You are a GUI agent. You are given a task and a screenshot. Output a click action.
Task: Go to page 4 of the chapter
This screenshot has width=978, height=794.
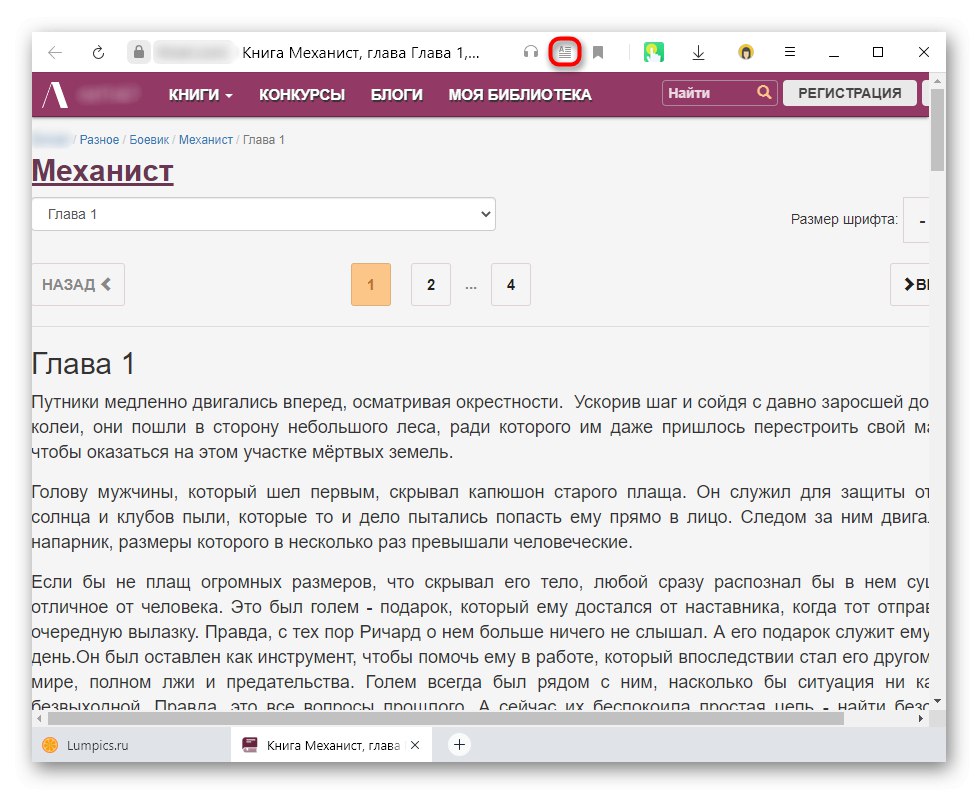click(510, 284)
